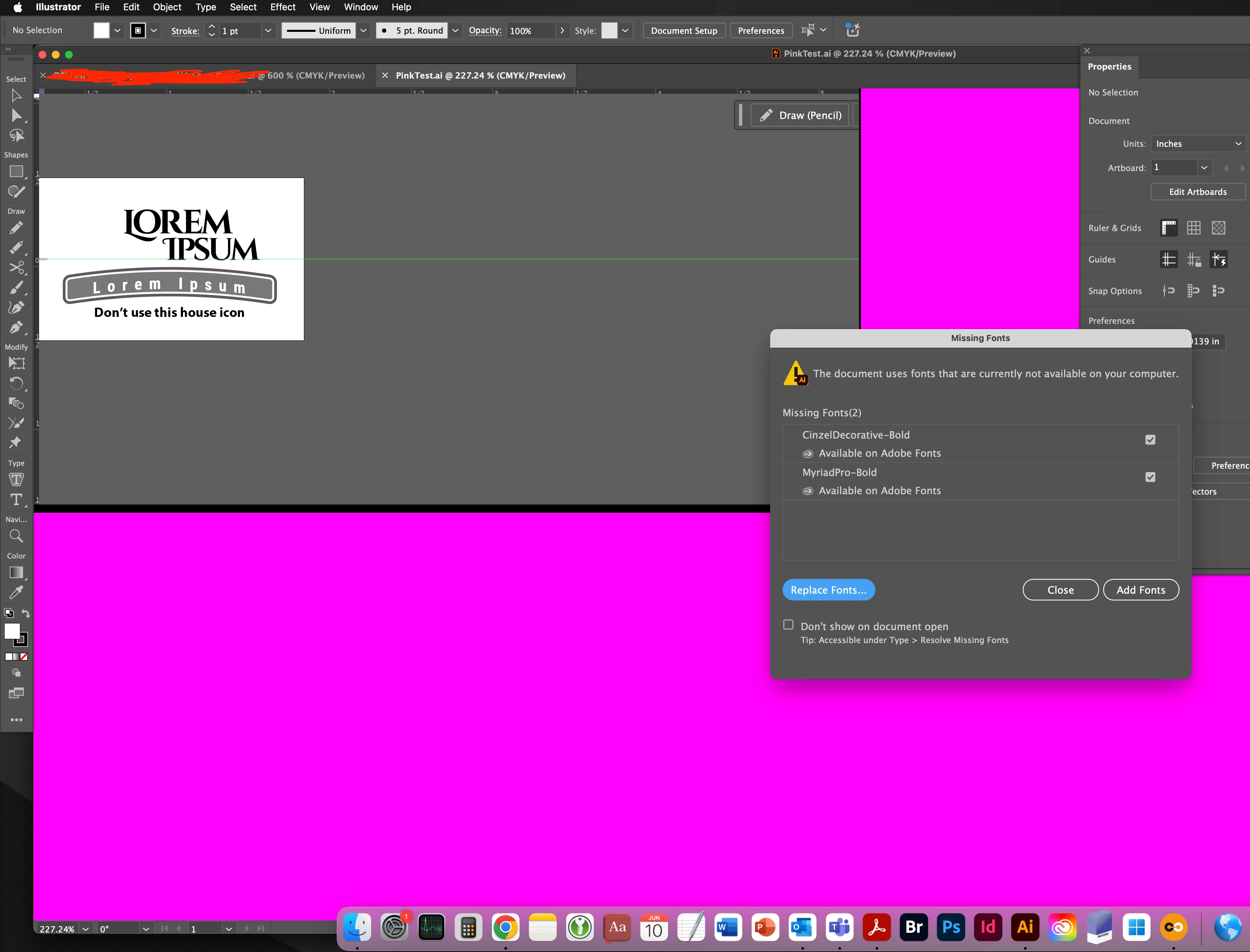Image resolution: width=1250 pixels, height=952 pixels.
Task: Click the Replace Fonts button
Action: click(828, 590)
